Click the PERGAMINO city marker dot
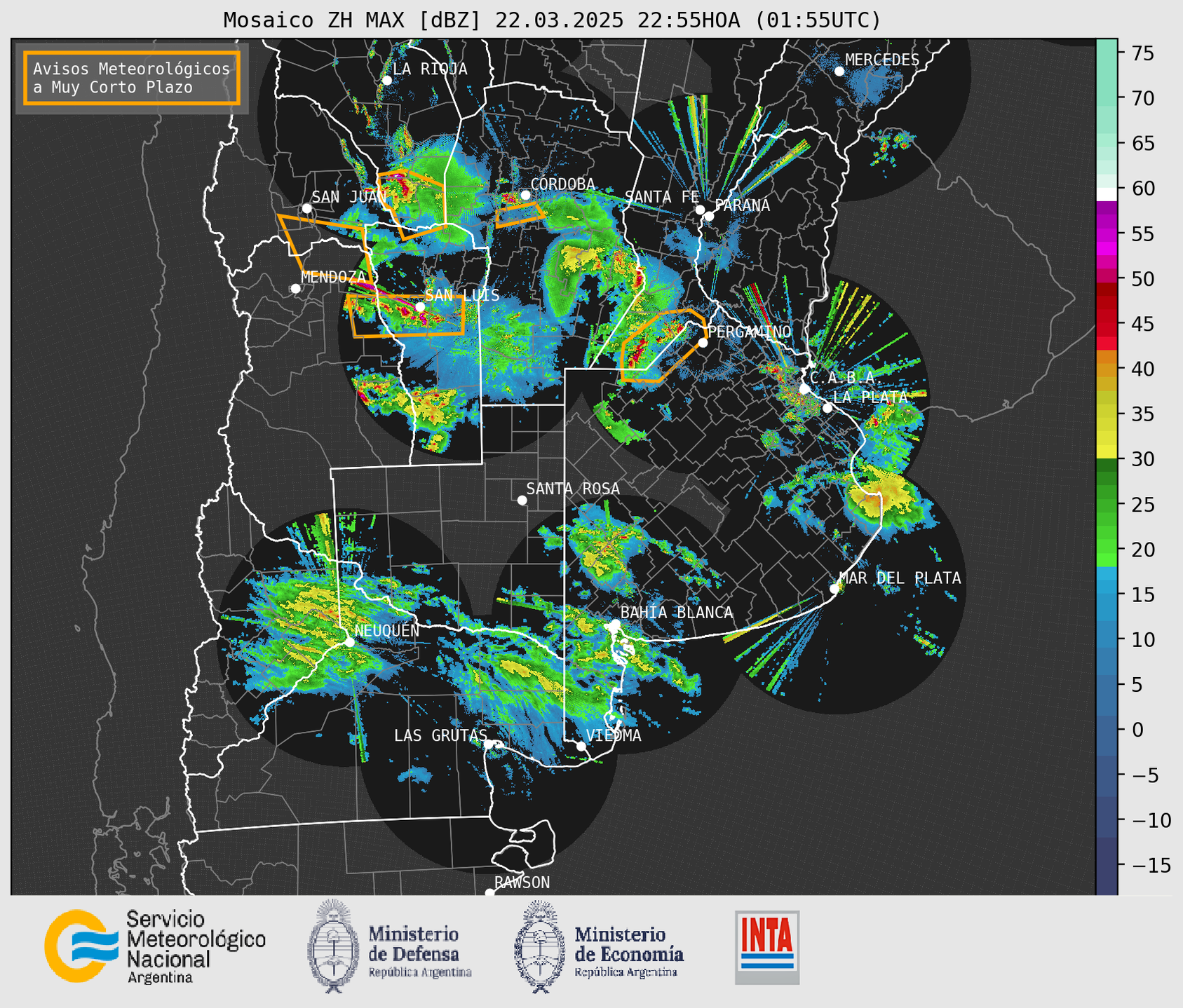The height and width of the screenshot is (1008, 1183). [x=703, y=343]
